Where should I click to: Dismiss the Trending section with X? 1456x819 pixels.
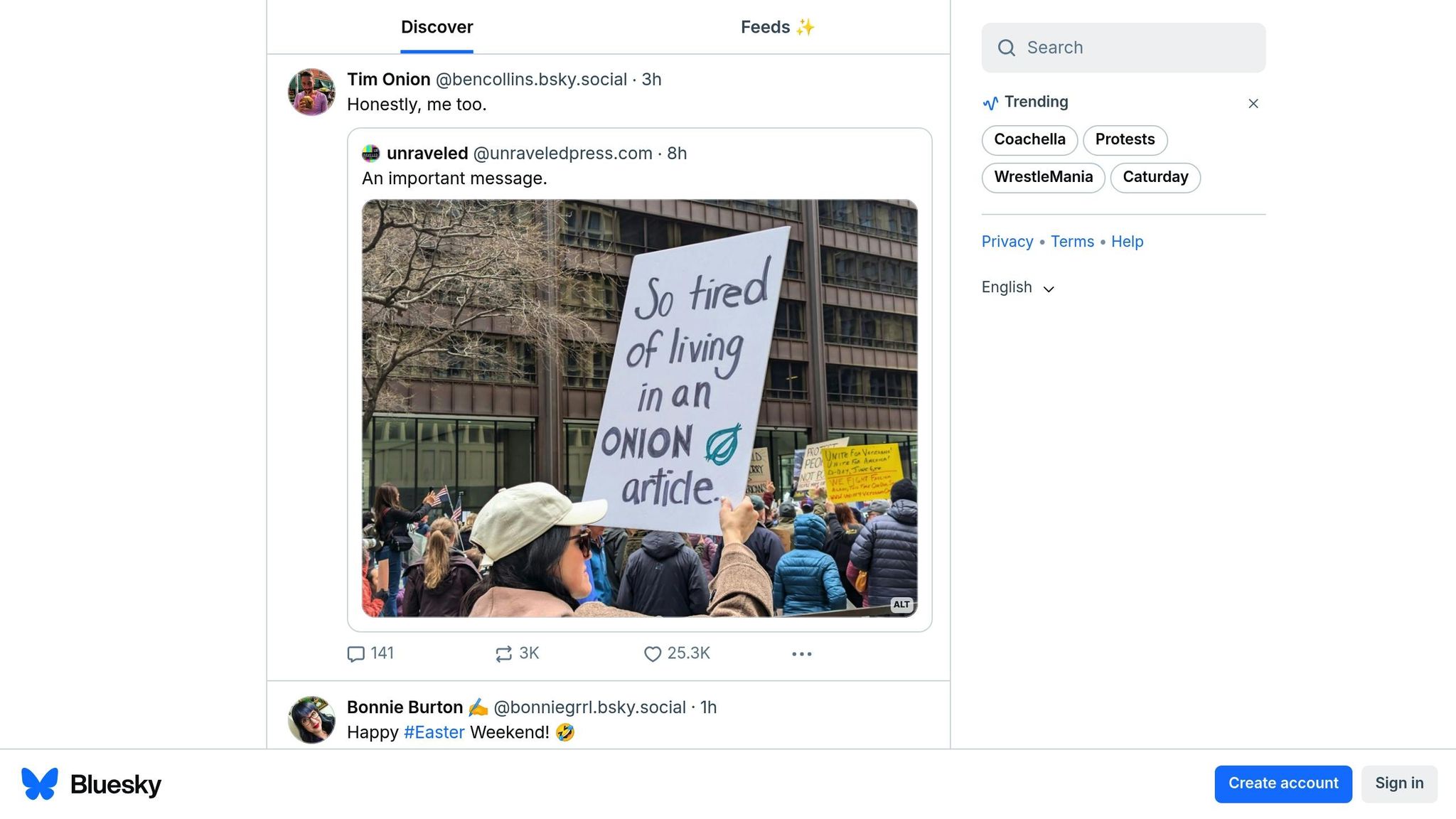[1253, 104]
